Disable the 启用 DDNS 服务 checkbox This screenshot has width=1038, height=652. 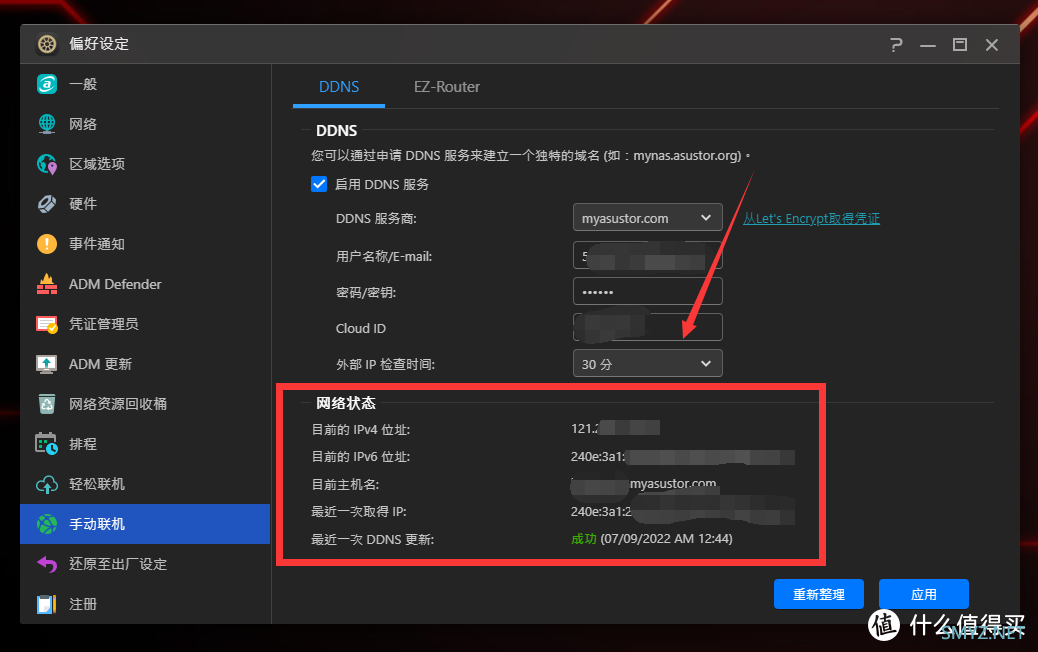pos(319,184)
